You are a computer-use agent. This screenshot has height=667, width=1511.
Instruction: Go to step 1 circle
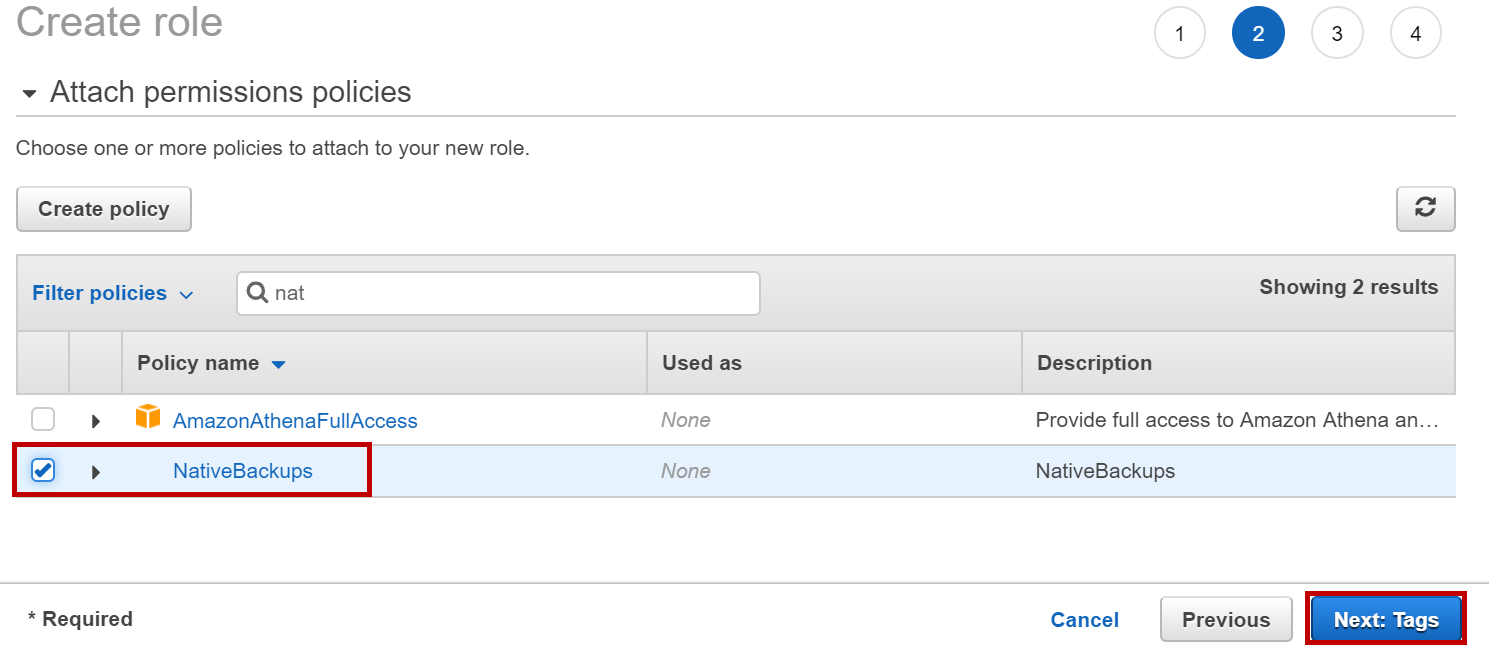coord(1180,34)
